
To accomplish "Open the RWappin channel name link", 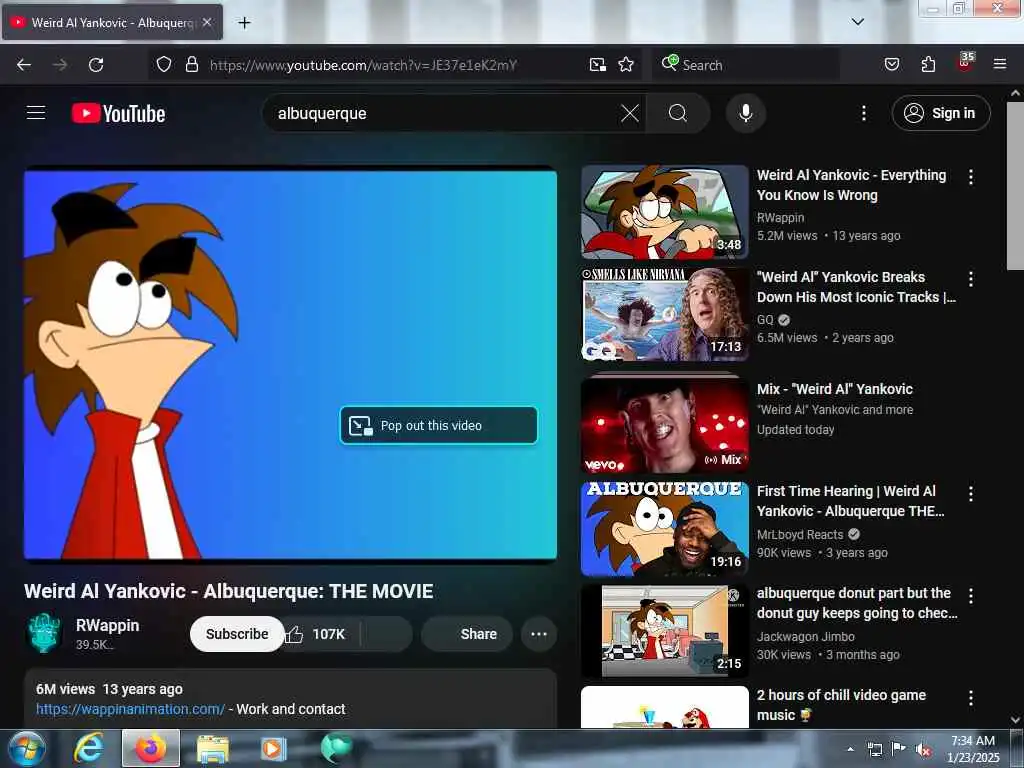I will (x=108, y=626).
